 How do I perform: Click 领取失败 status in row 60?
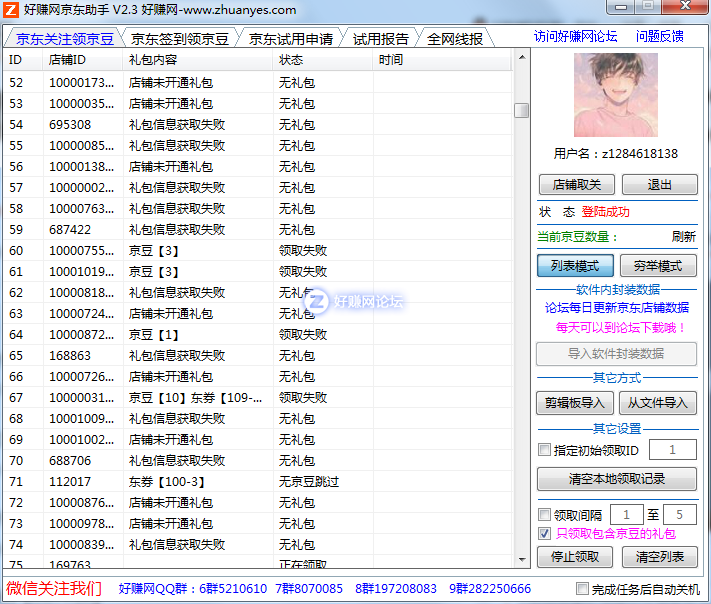[303, 251]
